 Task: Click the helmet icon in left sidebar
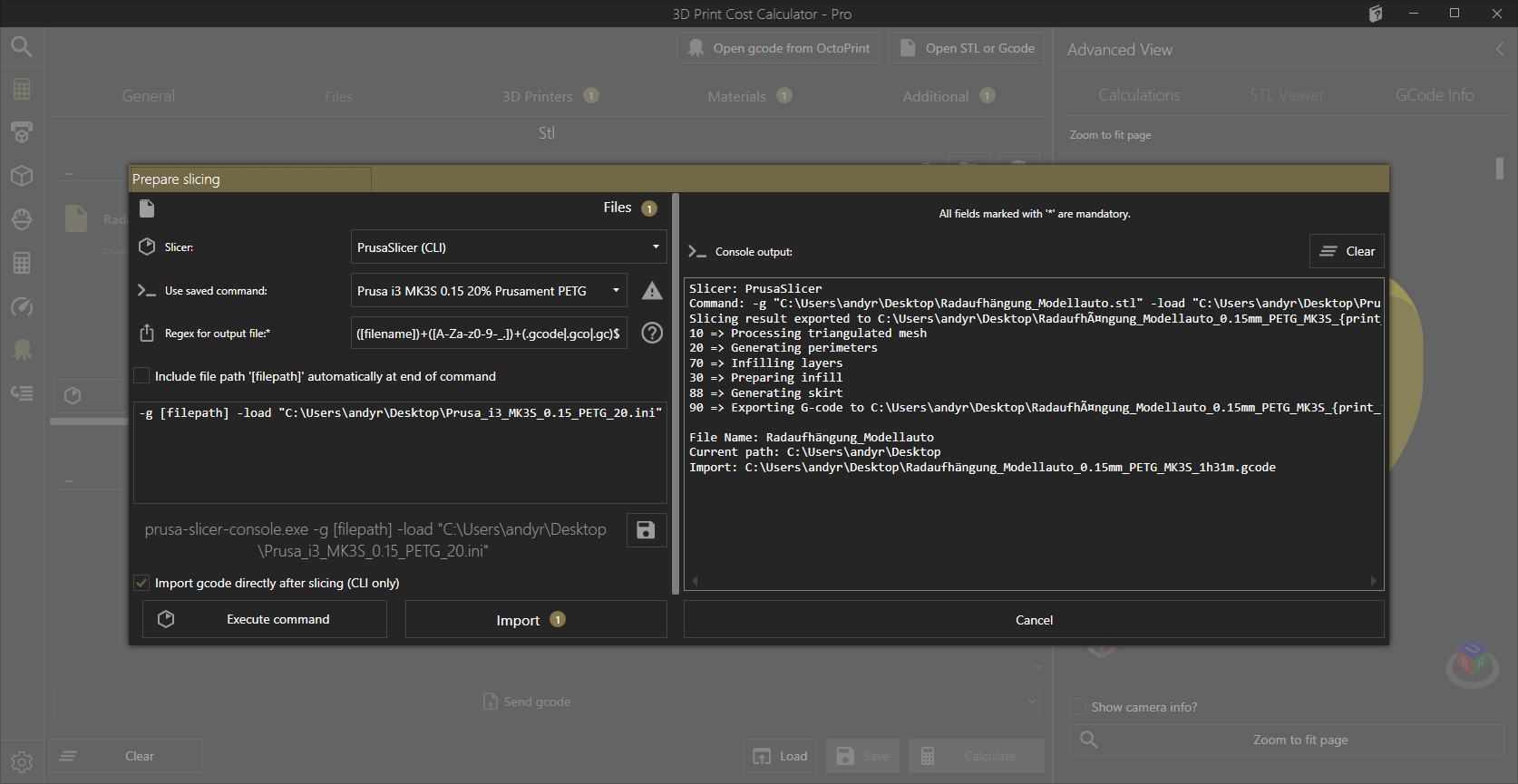[22, 219]
